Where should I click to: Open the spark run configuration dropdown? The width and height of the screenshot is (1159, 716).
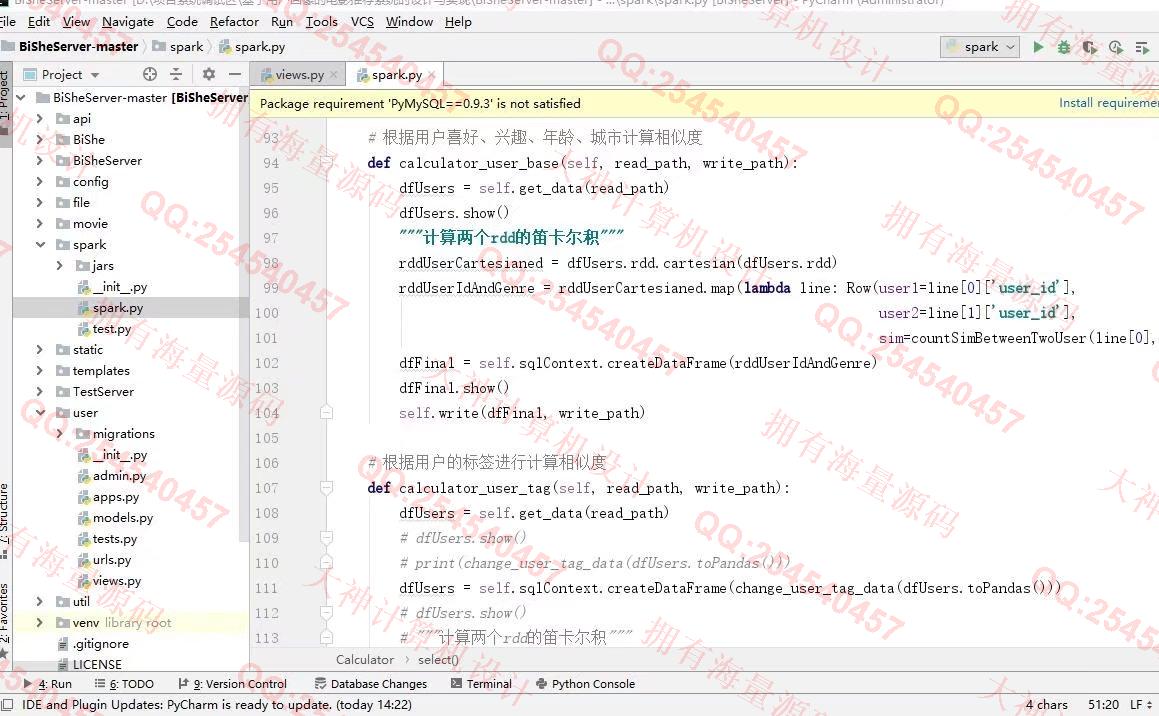(980, 47)
